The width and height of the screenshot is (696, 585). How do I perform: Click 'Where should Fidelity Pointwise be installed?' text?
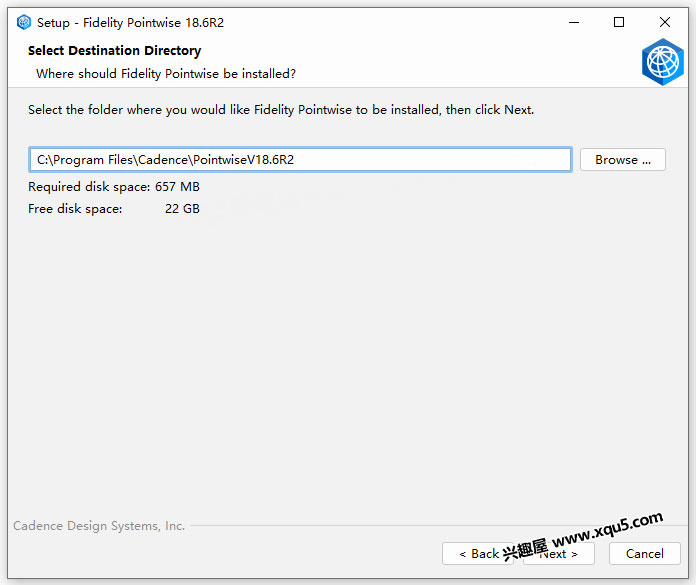(166, 74)
